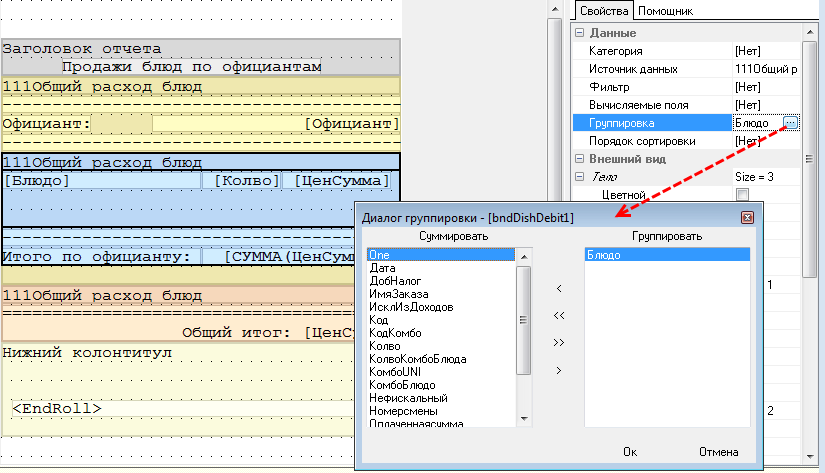Switch to the Свойства tab

(603, 11)
